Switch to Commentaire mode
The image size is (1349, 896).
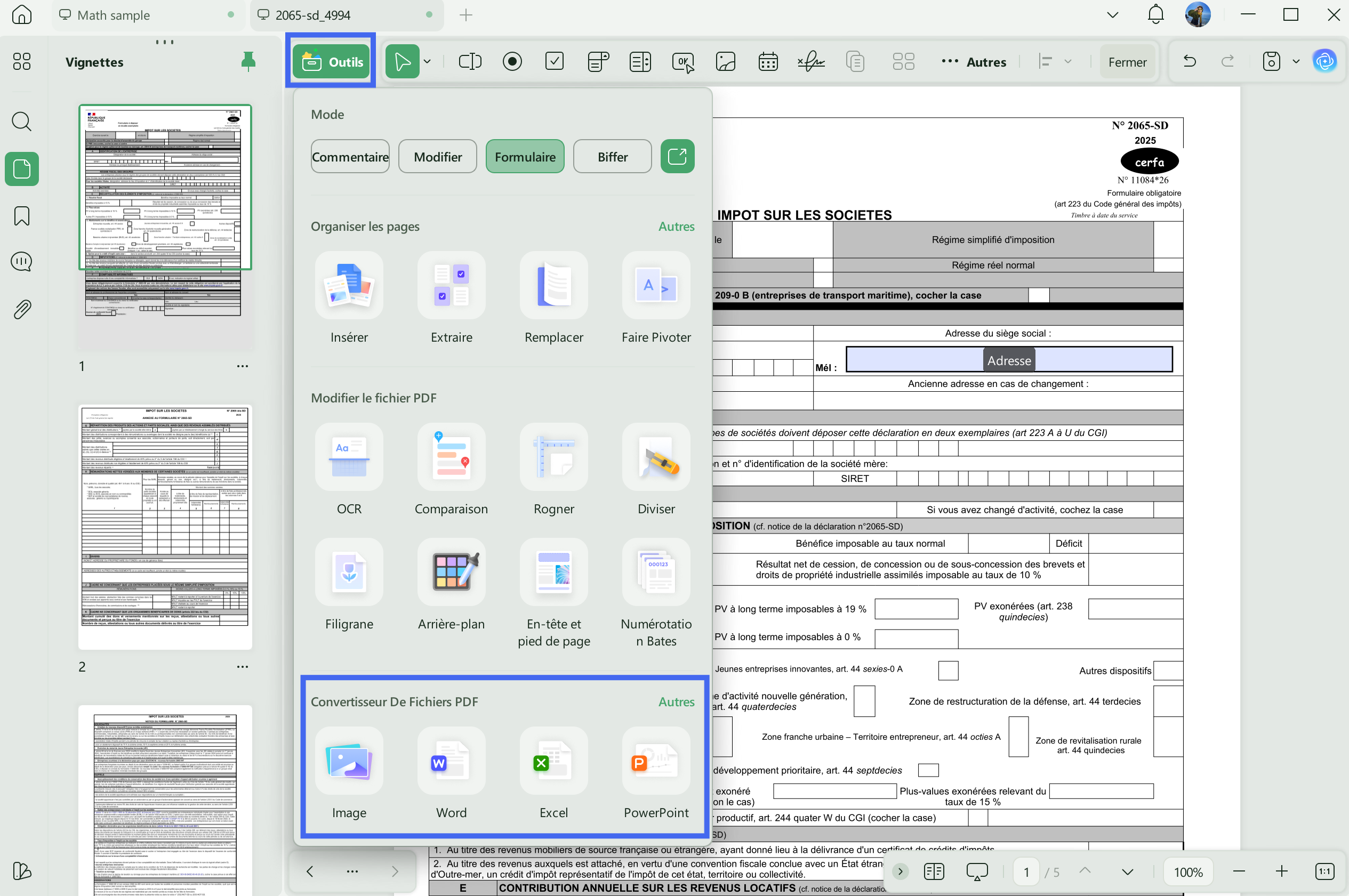tap(350, 157)
